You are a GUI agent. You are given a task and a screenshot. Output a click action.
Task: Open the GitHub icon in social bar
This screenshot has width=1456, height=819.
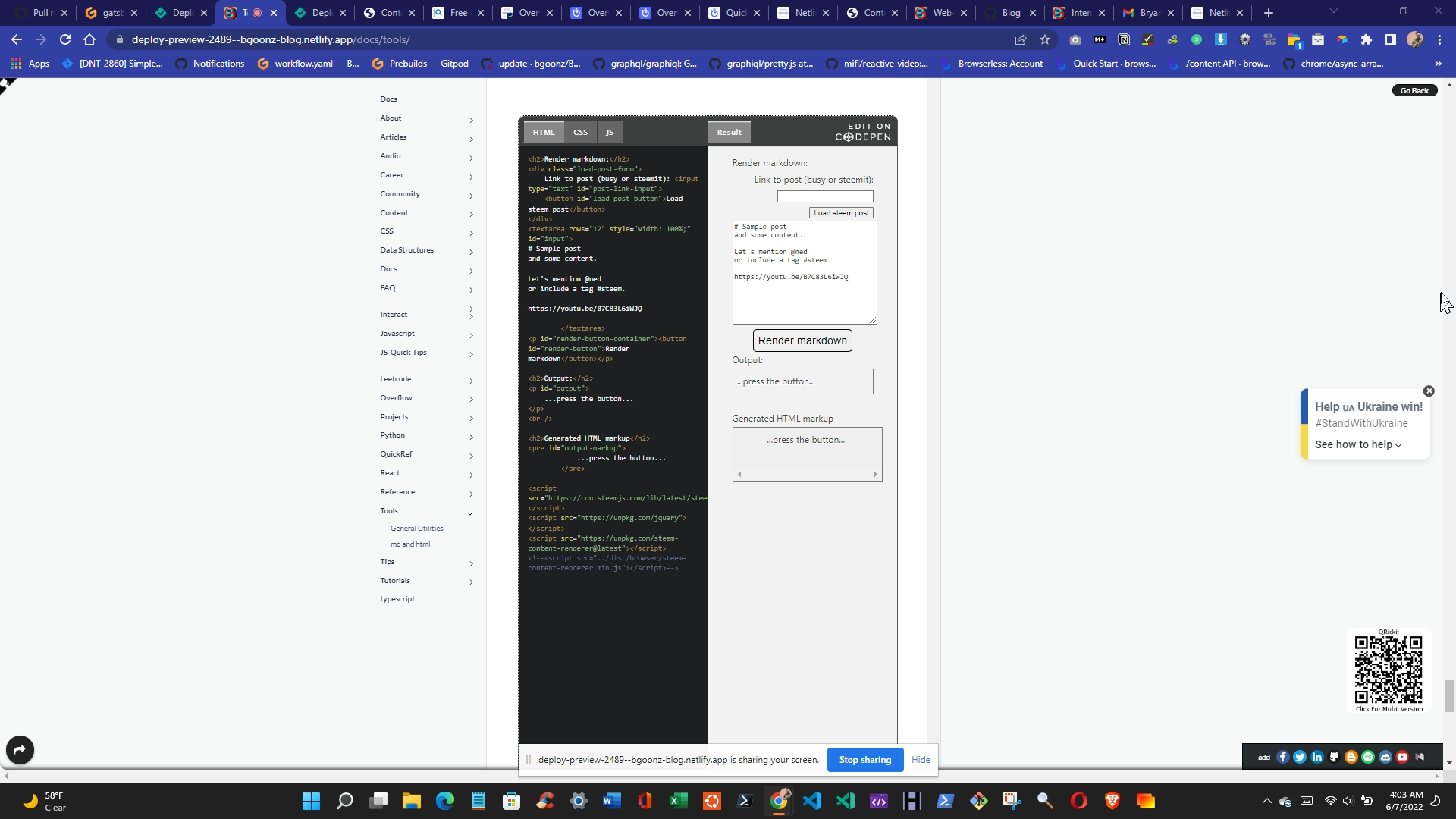(x=1334, y=757)
